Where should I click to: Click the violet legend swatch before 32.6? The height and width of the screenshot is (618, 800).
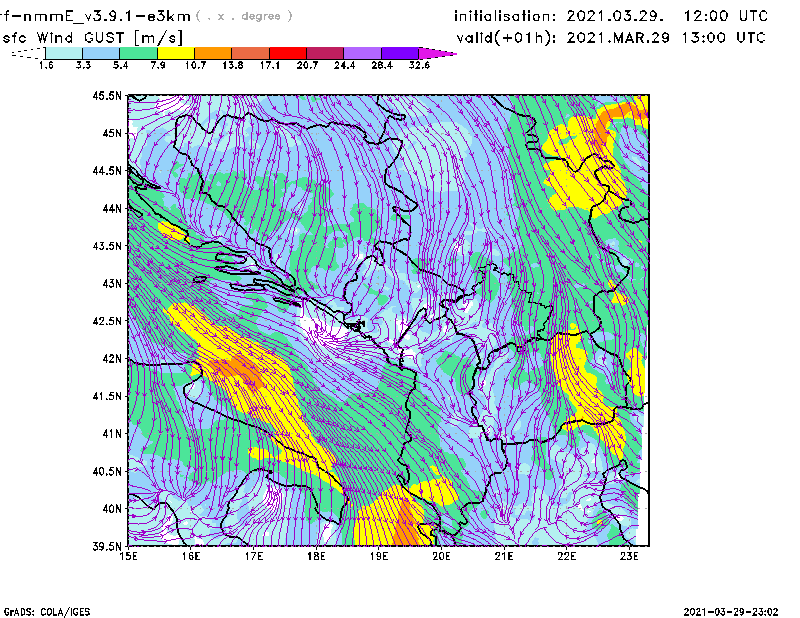point(400,53)
